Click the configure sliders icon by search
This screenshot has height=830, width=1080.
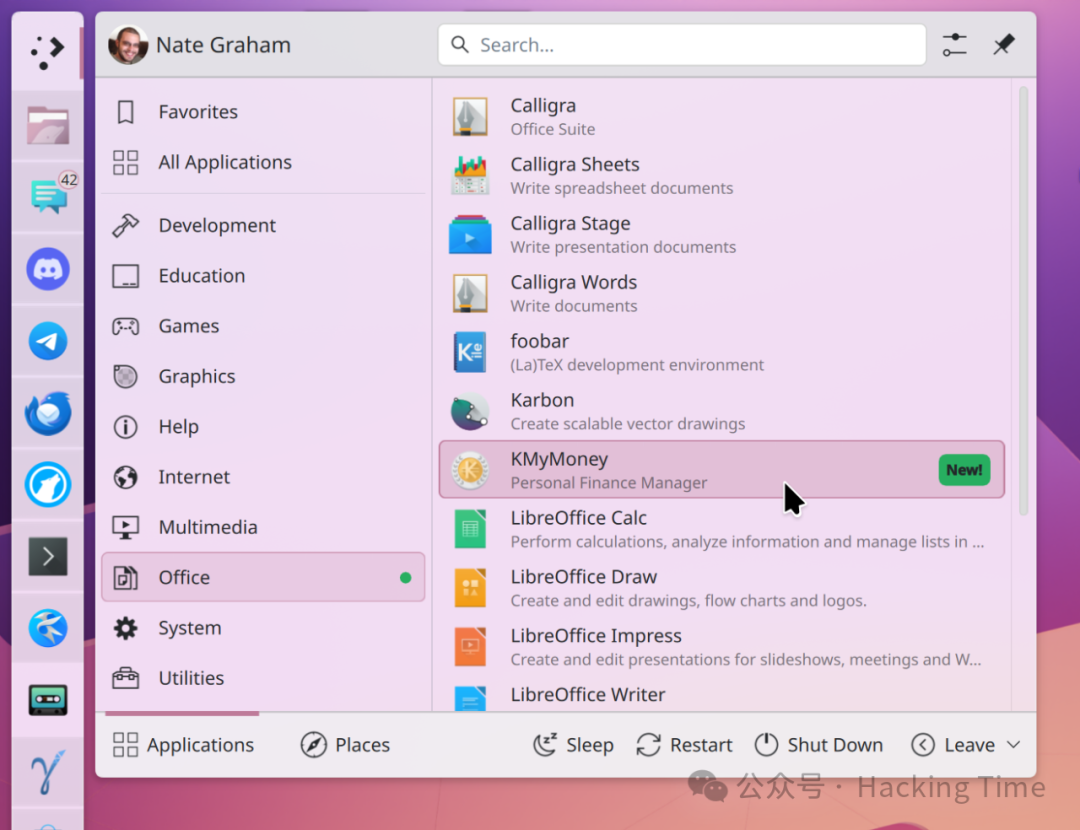point(955,45)
